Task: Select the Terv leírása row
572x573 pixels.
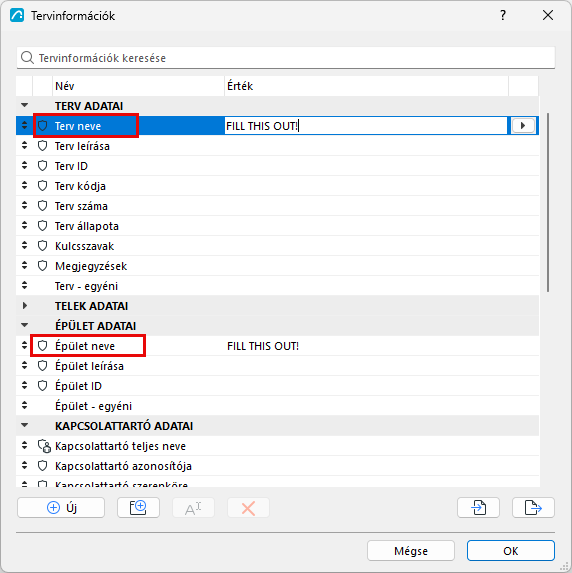Action: click(277, 146)
